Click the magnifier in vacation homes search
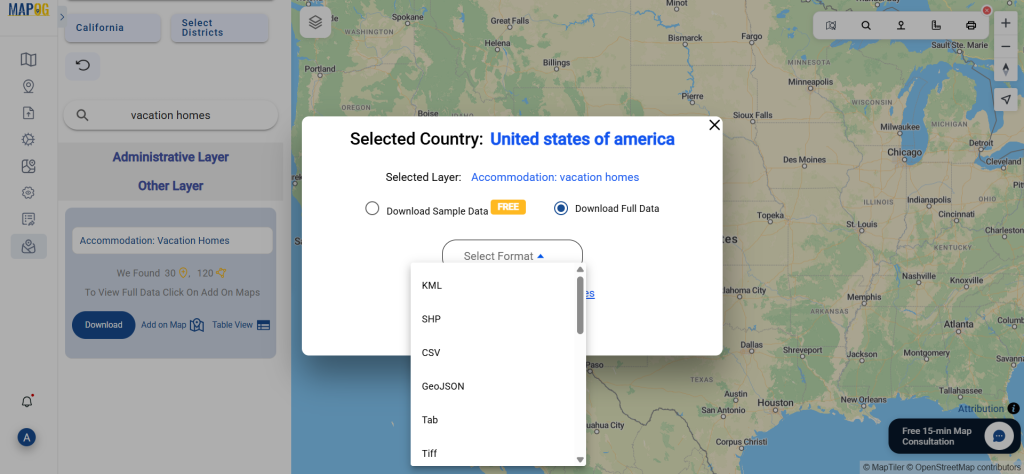The width and height of the screenshot is (1024, 474). coord(82,115)
